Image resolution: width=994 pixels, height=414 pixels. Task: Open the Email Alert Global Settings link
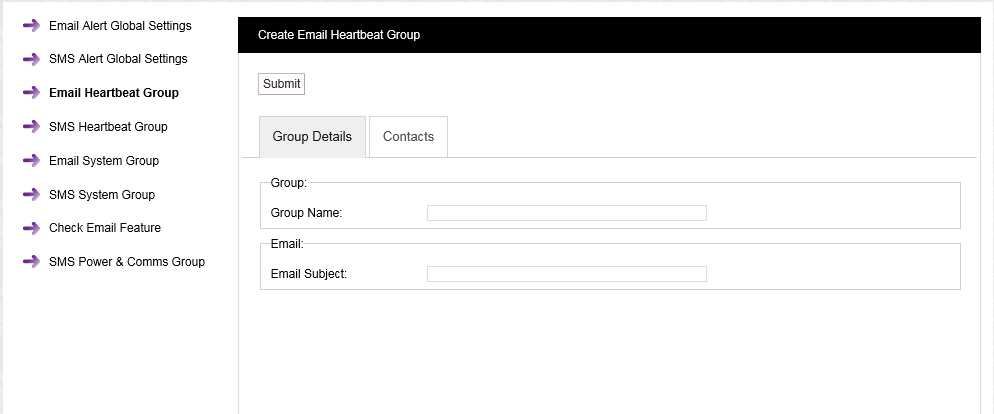tap(120, 26)
